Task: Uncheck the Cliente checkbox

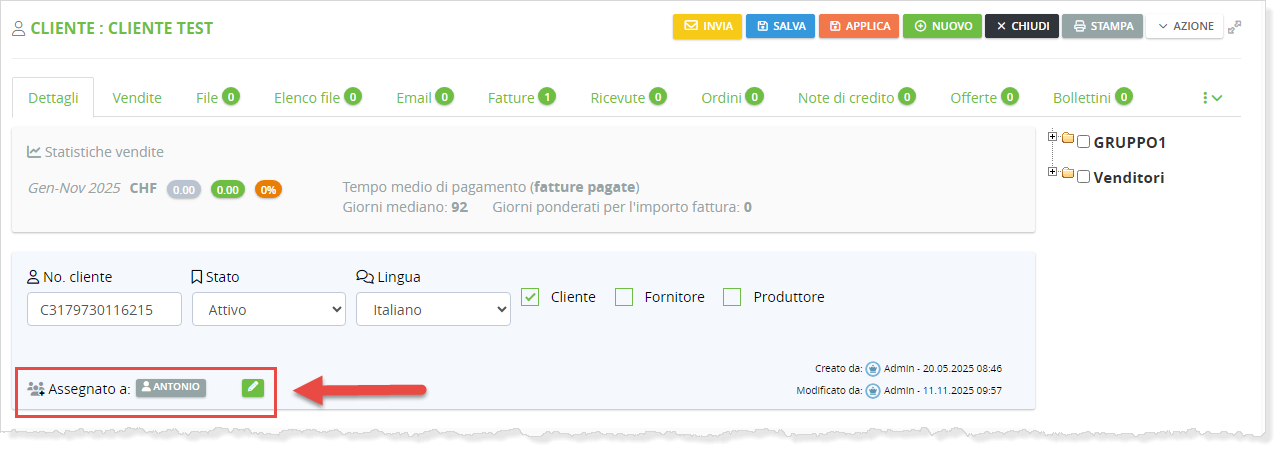Action: [531, 297]
